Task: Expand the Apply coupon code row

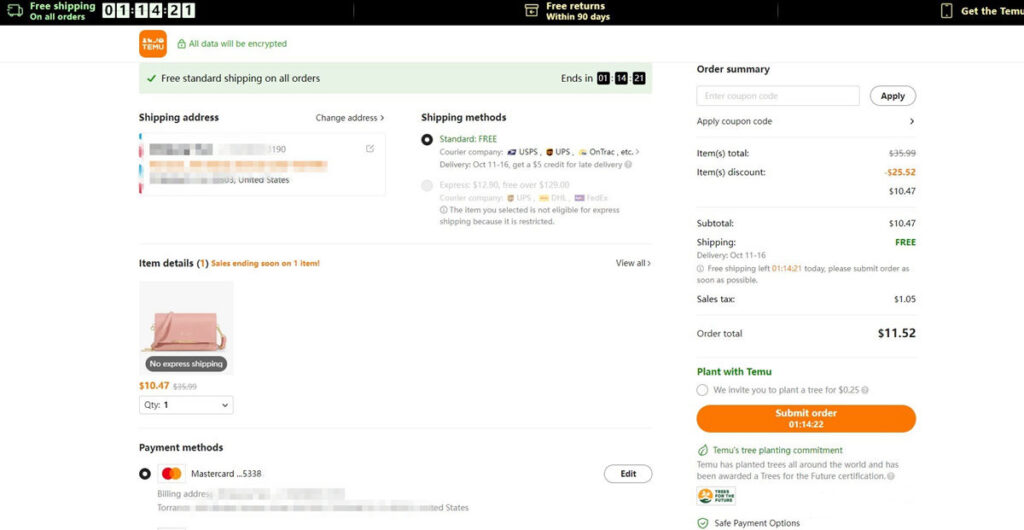Action: pyautogui.click(x=911, y=122)
